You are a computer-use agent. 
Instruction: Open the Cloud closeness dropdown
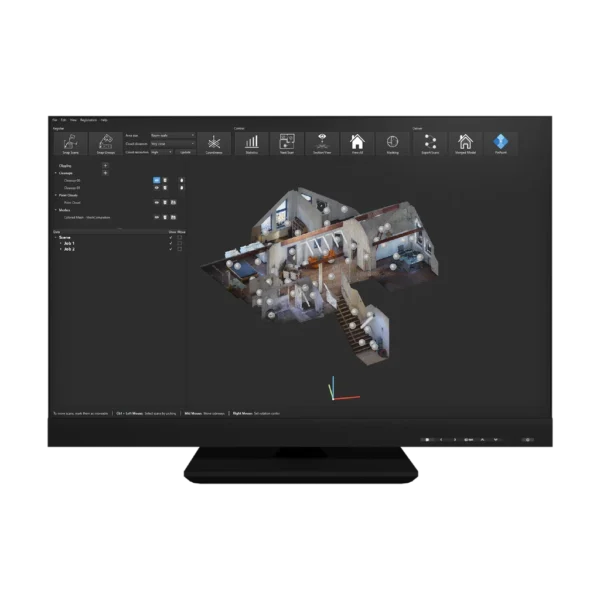173,144
